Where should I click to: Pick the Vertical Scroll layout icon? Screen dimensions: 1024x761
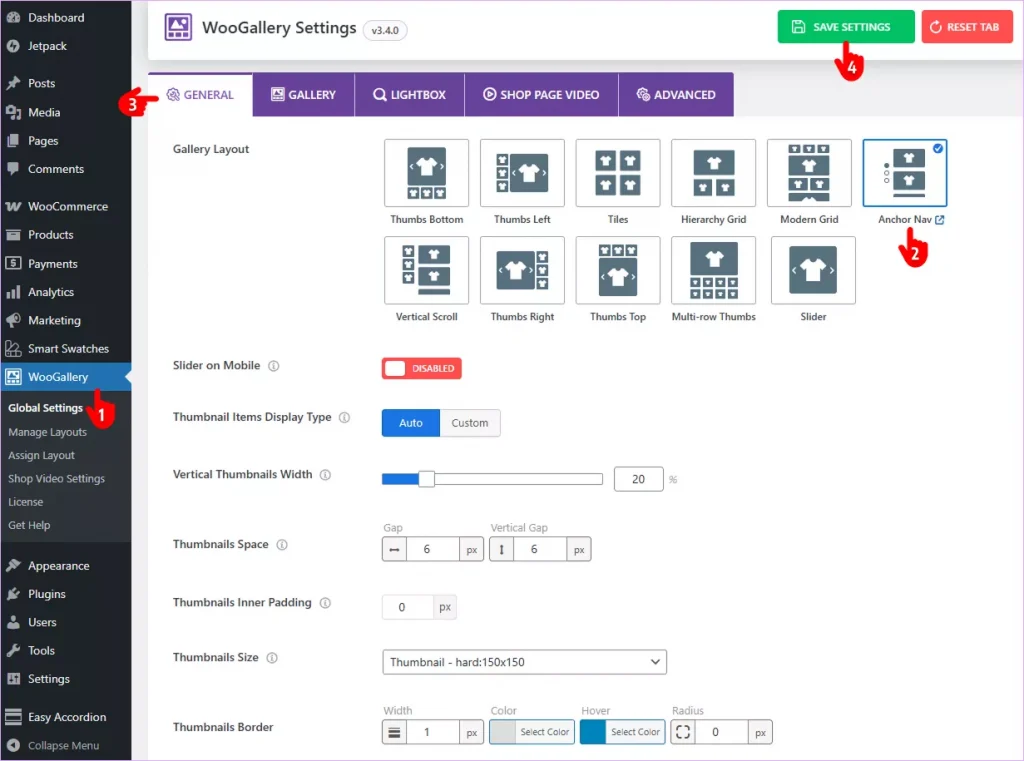tap(426, 270)
